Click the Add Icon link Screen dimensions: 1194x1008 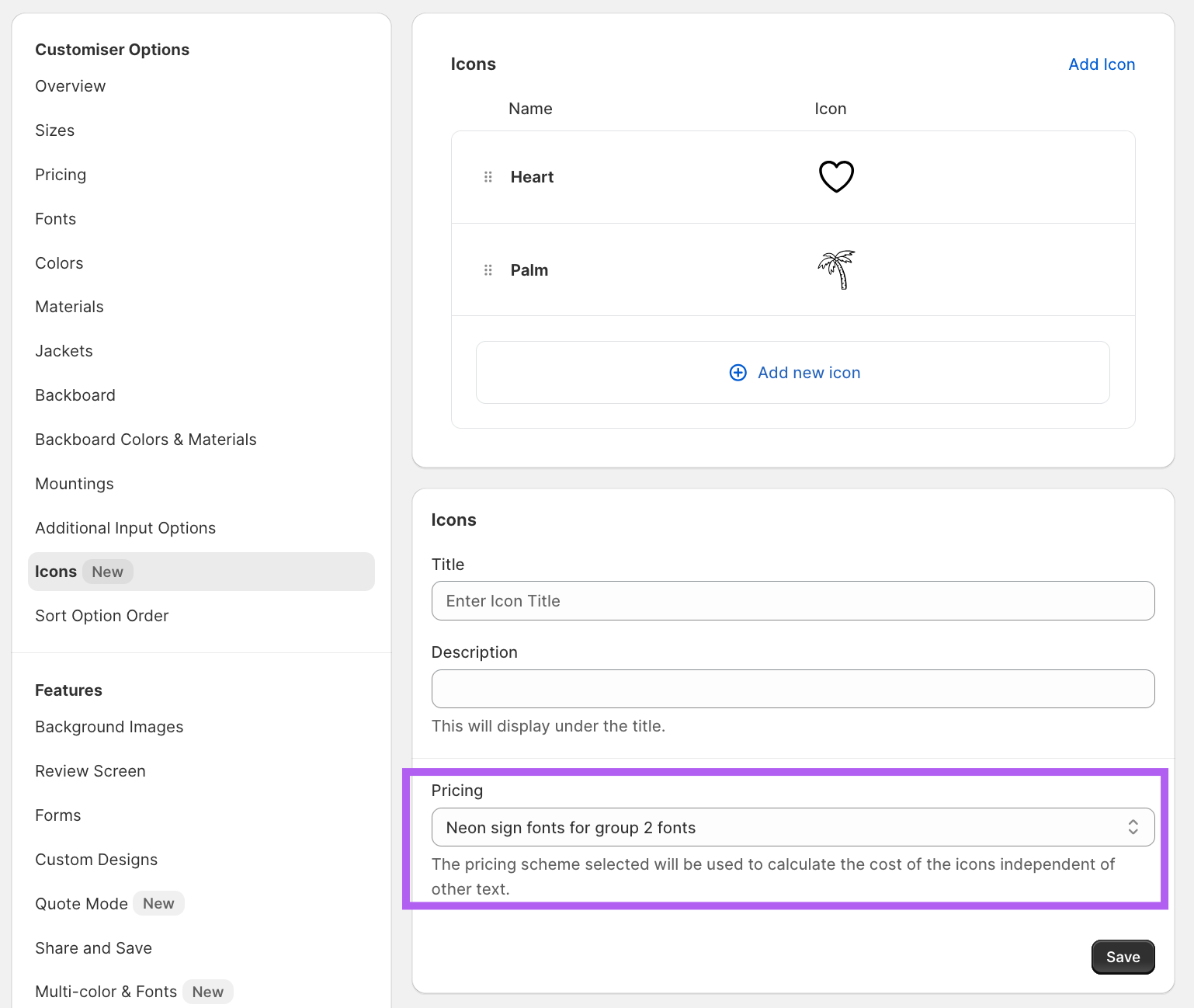1101,64
